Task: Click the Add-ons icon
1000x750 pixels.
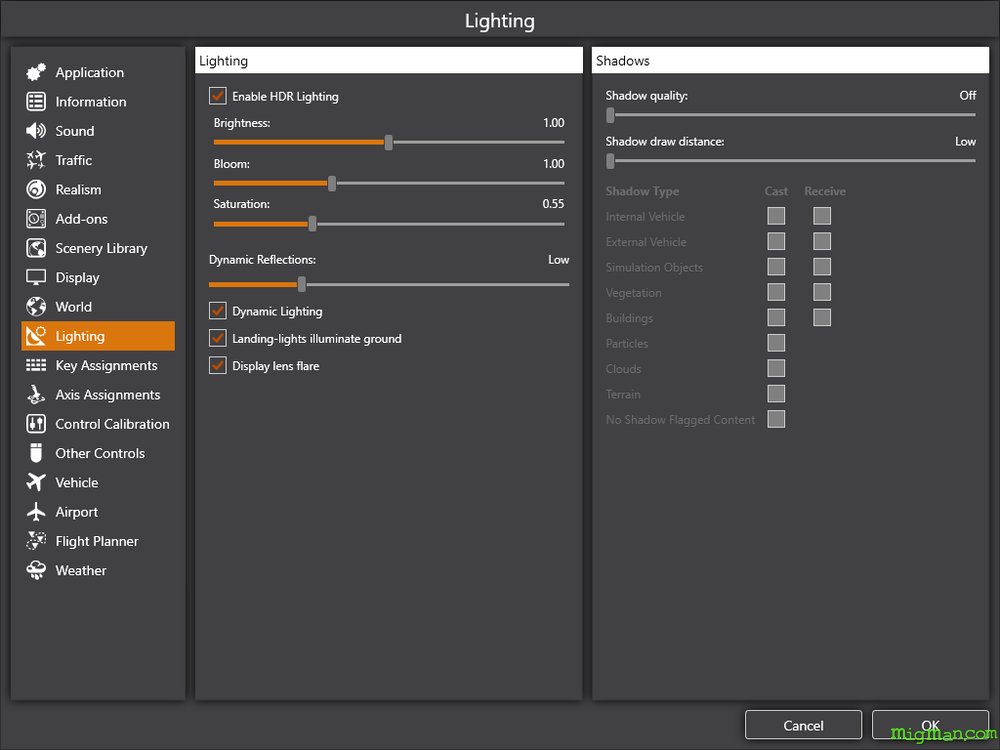Action: (x=36, y=219)
